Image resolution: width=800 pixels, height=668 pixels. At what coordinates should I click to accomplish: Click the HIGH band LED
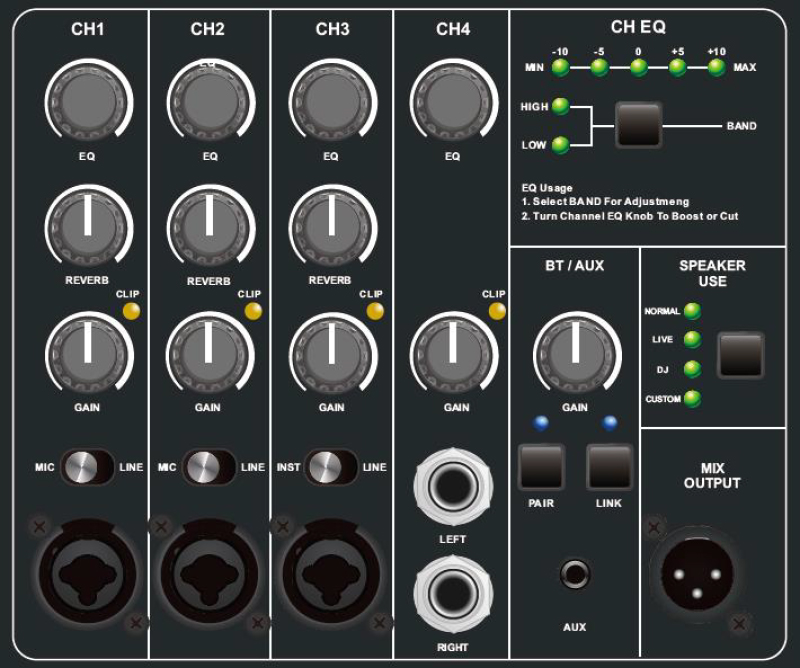tap(560, 106)
